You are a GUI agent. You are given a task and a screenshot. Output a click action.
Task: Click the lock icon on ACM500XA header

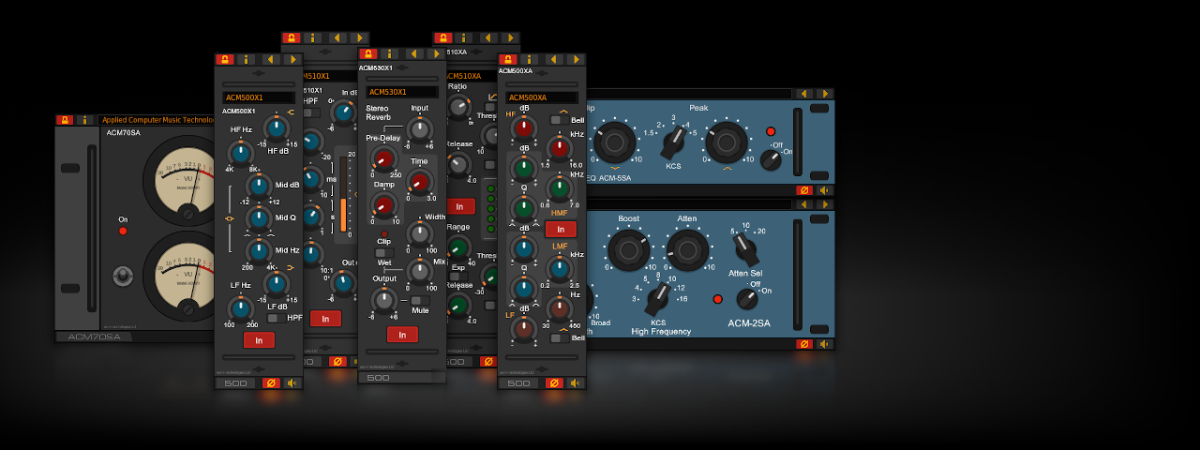509,59
